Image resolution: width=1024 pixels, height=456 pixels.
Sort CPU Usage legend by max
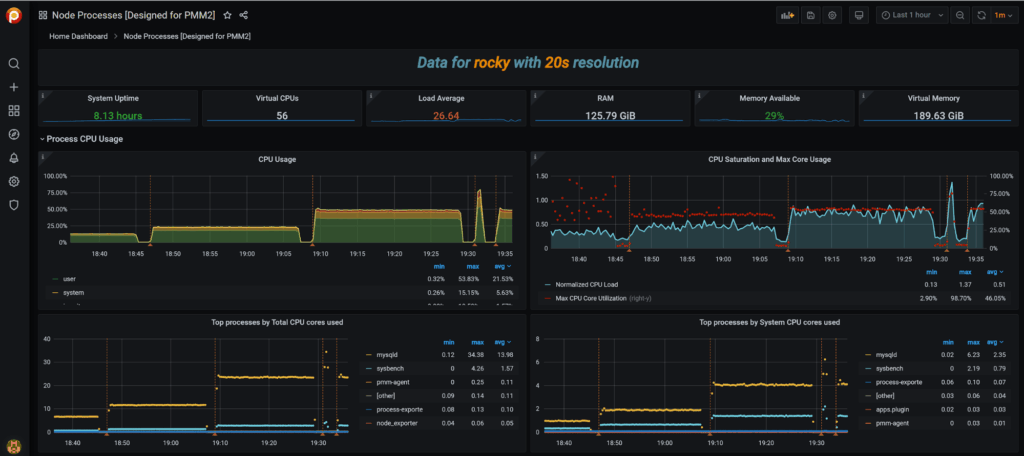point(472,267)
